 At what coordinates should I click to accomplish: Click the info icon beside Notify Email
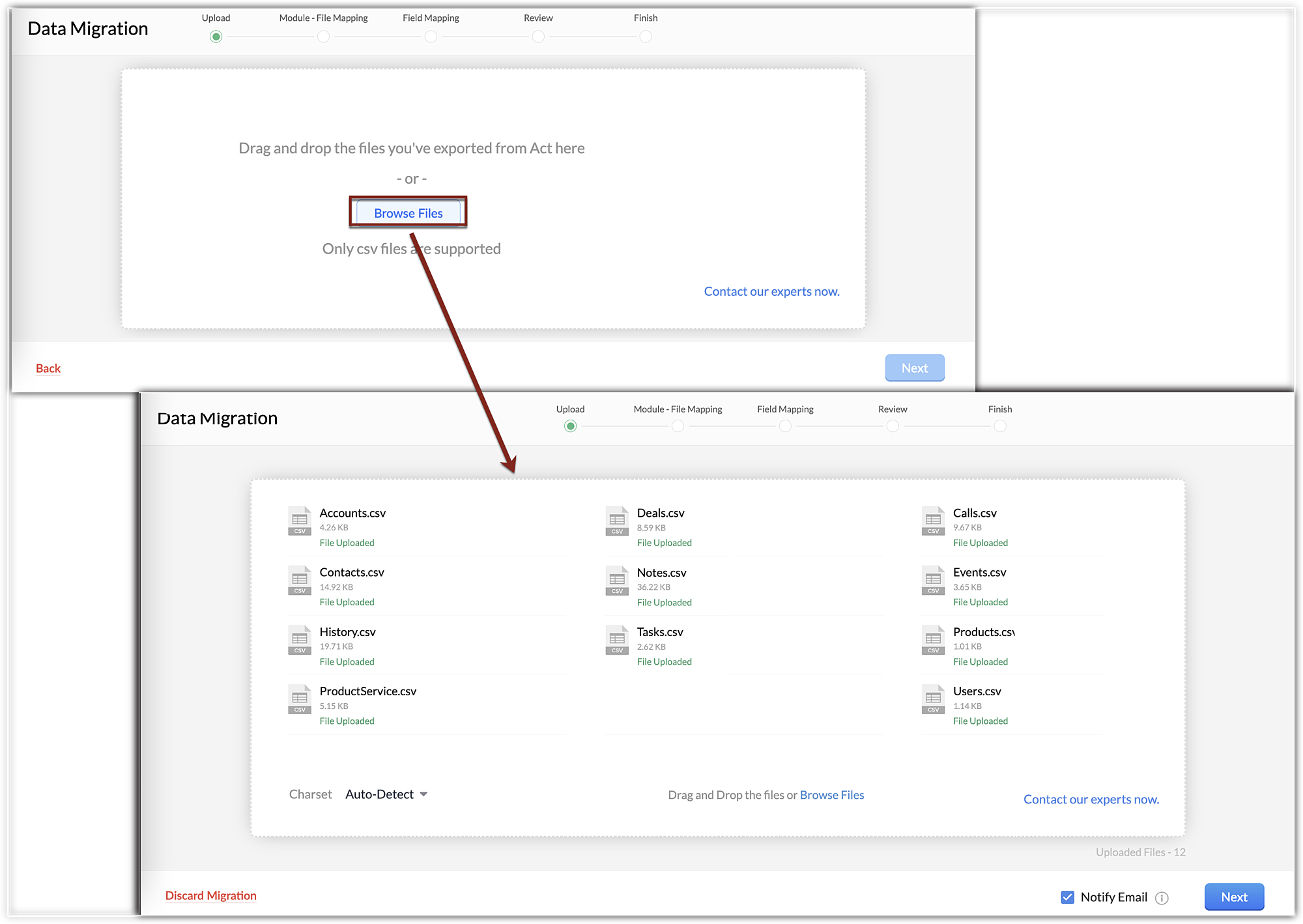[1162, 898]
